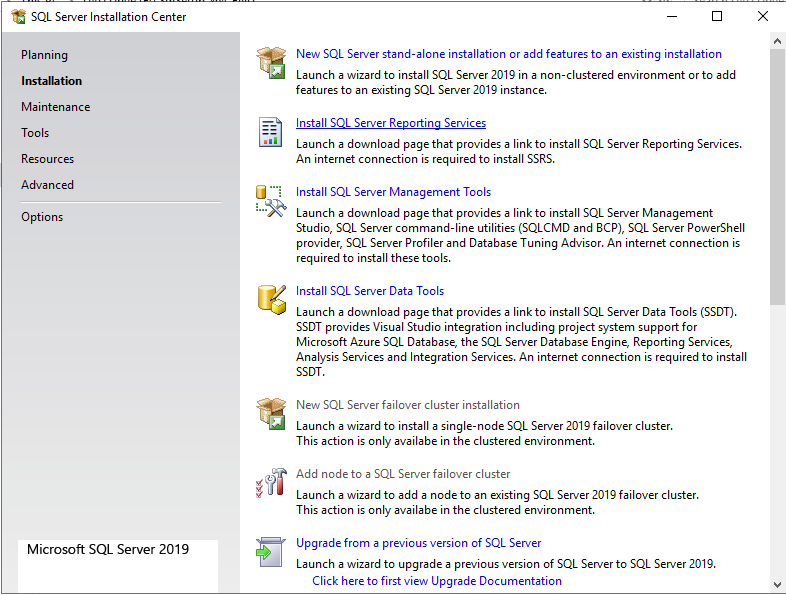The width and height of the screenshot is (786, 595).
Task: Click the scrollbar up arrow
Action: coord(777,41)
